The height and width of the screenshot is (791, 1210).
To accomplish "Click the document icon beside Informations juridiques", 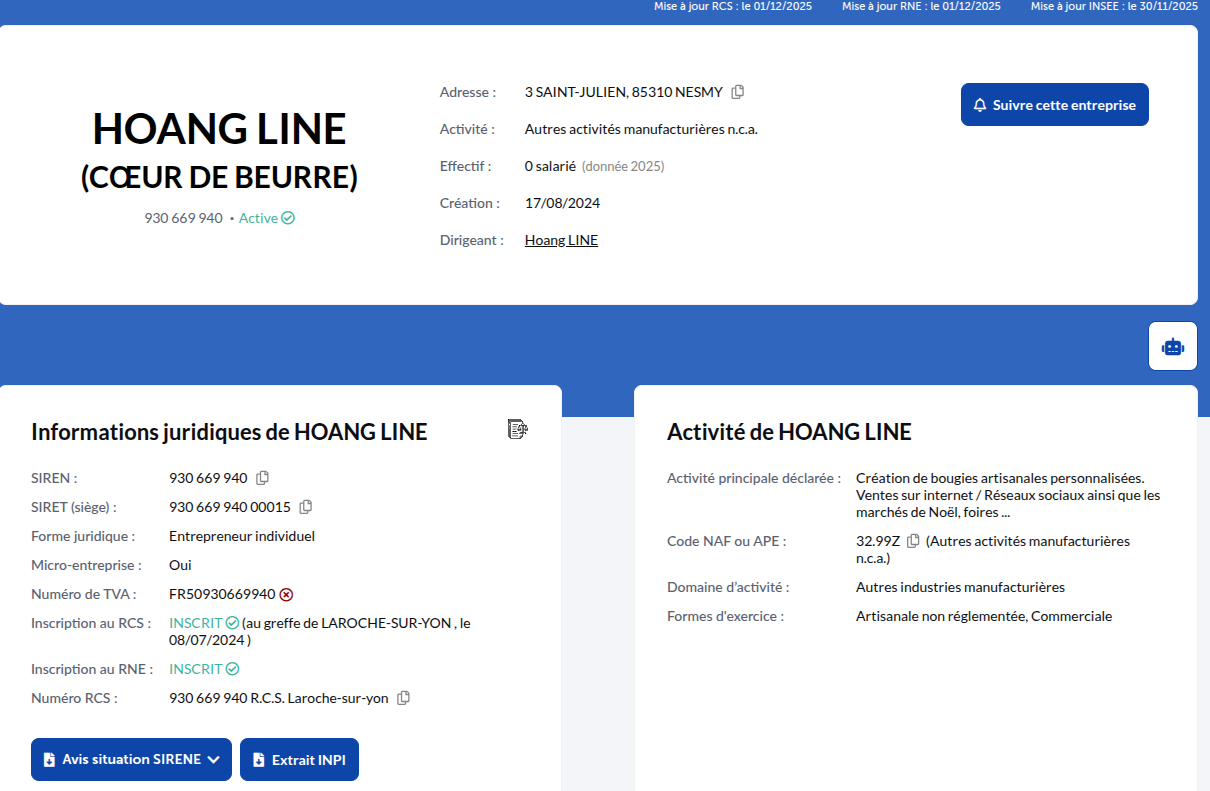I will pyautogui.click(x=517, y=429).
